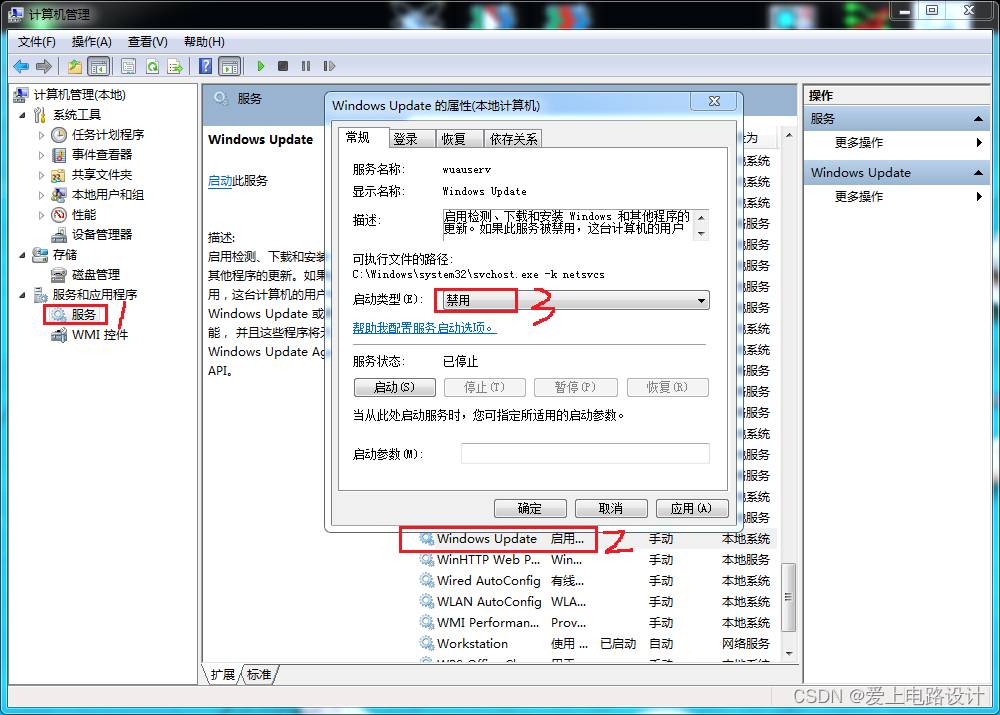
Task: Open the 操作(A) menu
Action: [x=91, y=42]
